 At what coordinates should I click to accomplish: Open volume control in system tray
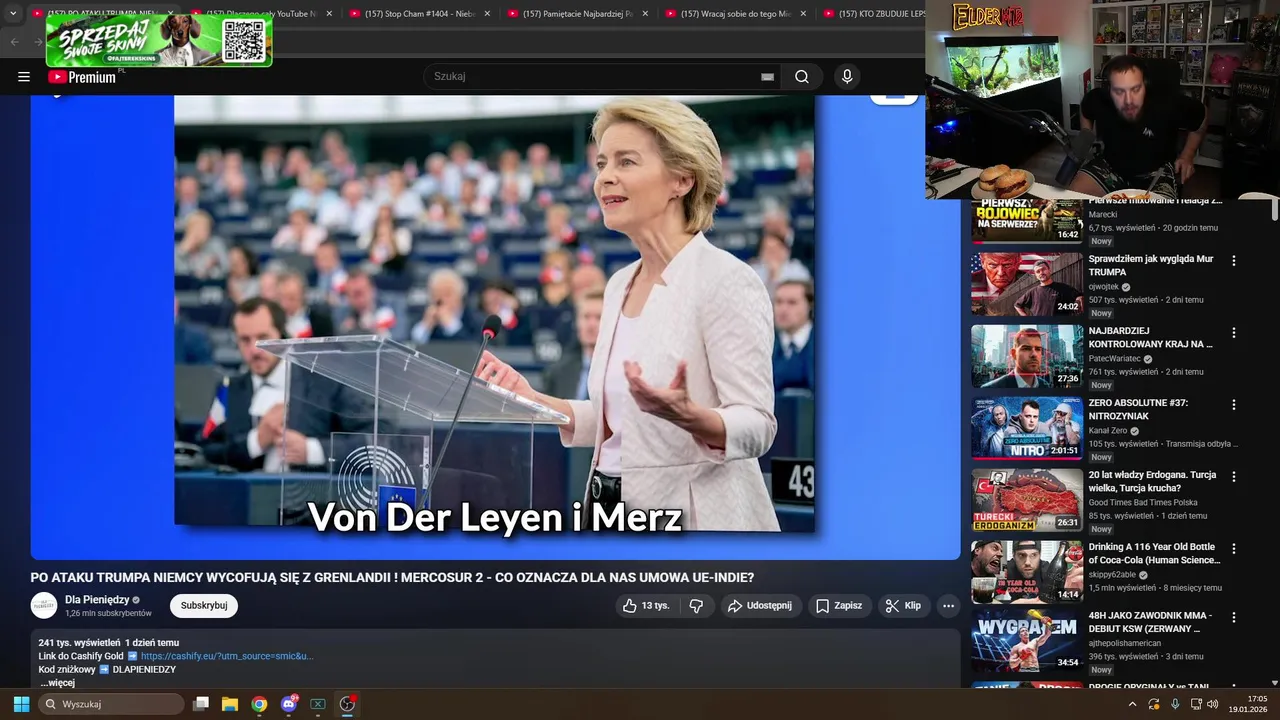(1215, 704)
